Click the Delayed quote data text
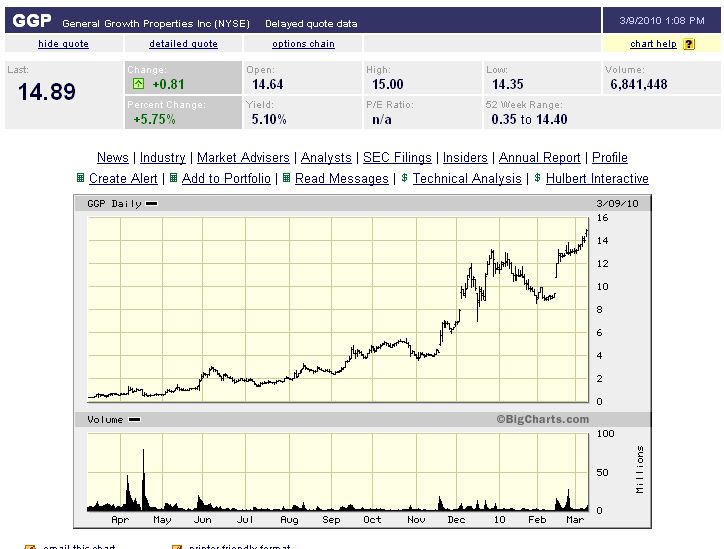Viewport: 724px width, 549px height. pyautogui.click(x=311, y=24)
